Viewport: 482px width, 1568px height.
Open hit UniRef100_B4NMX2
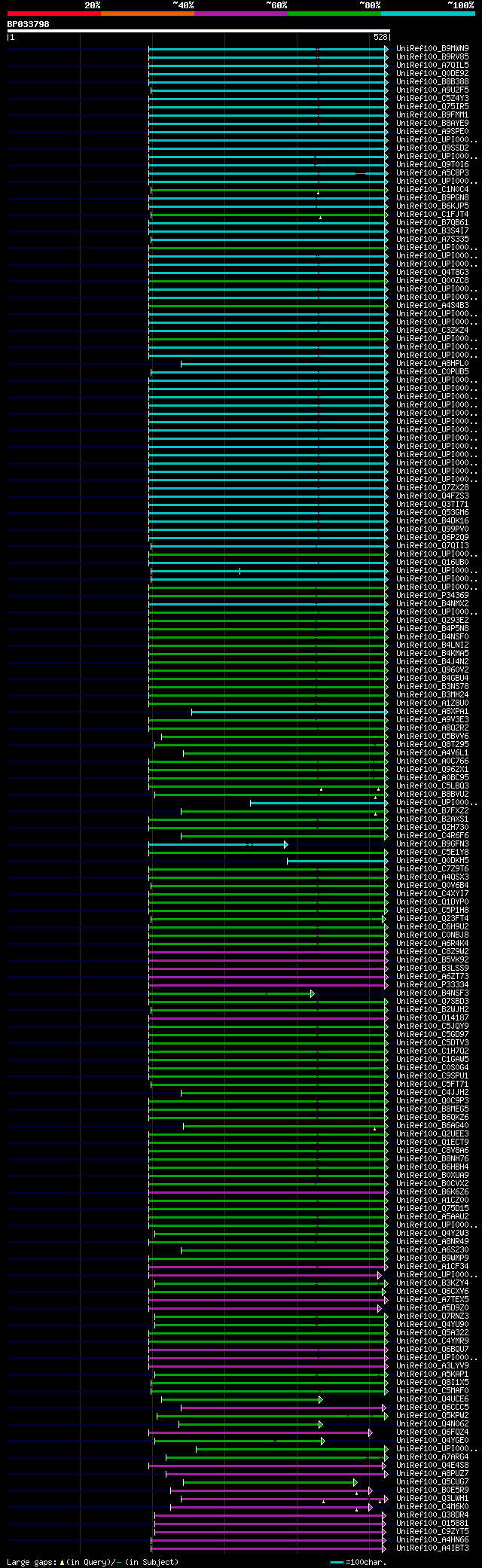tap(432, 603)
